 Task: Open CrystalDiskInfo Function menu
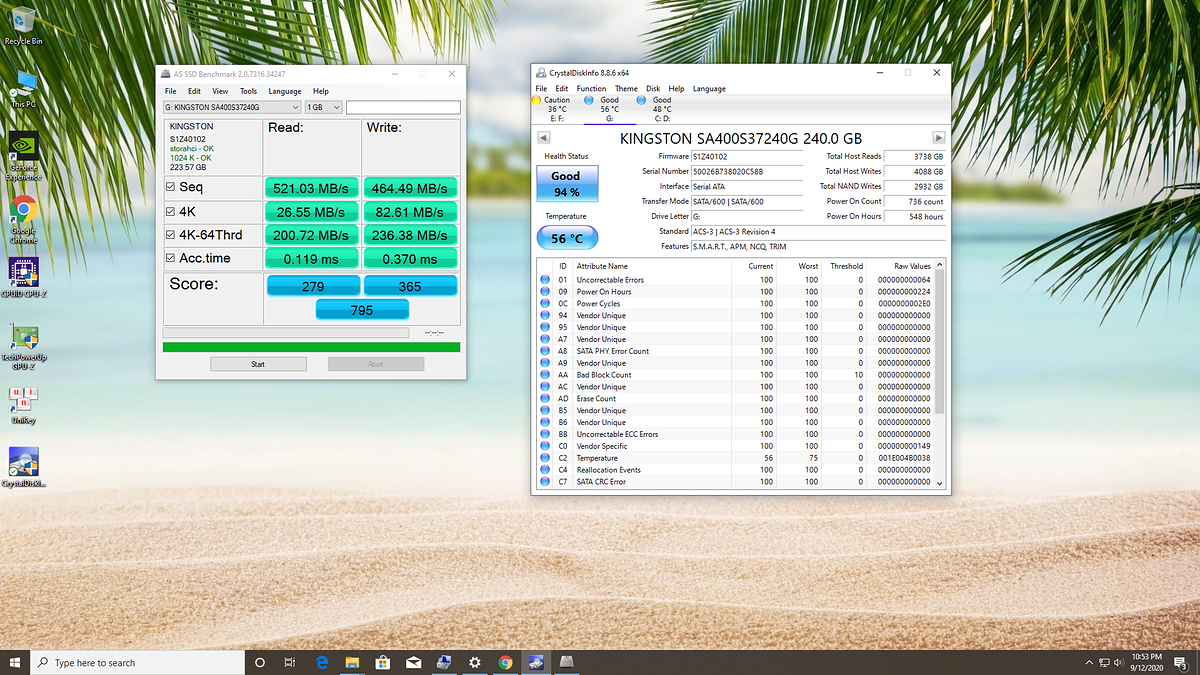(591, 89)
